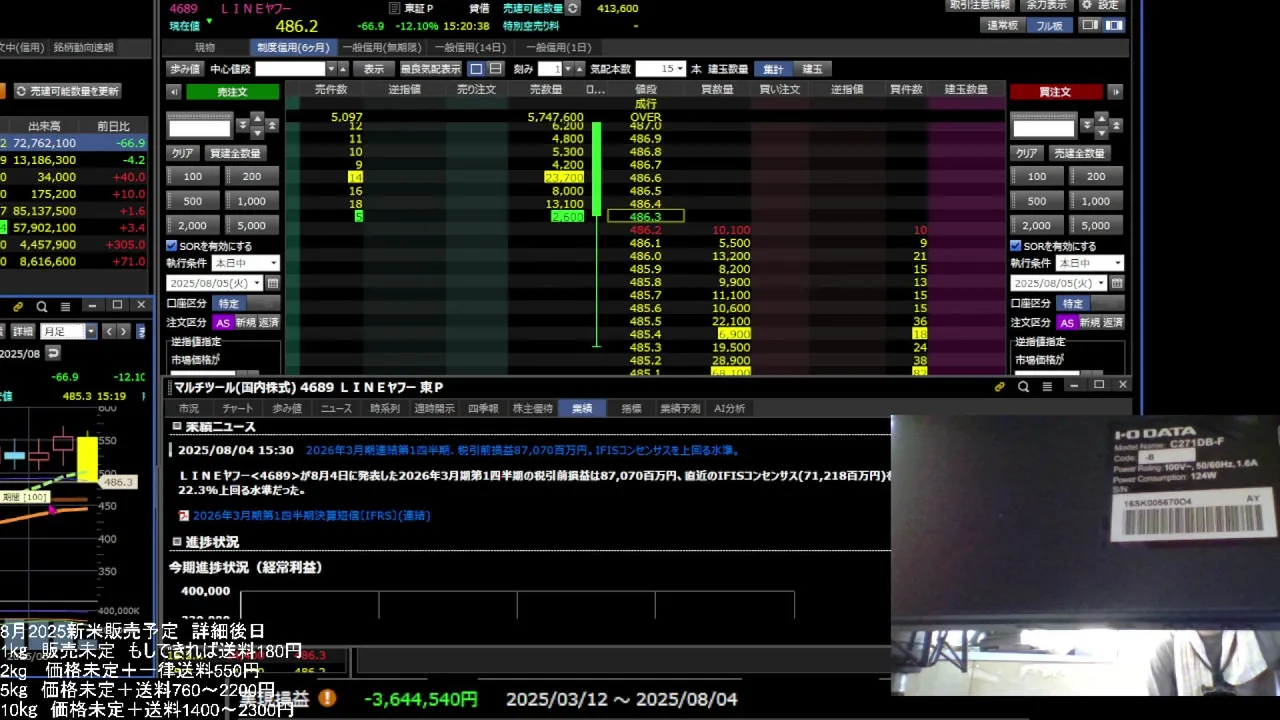Select single-column board display icon next to 最良気配表示
Screen dimensions: 1280x720
point(476,69)
